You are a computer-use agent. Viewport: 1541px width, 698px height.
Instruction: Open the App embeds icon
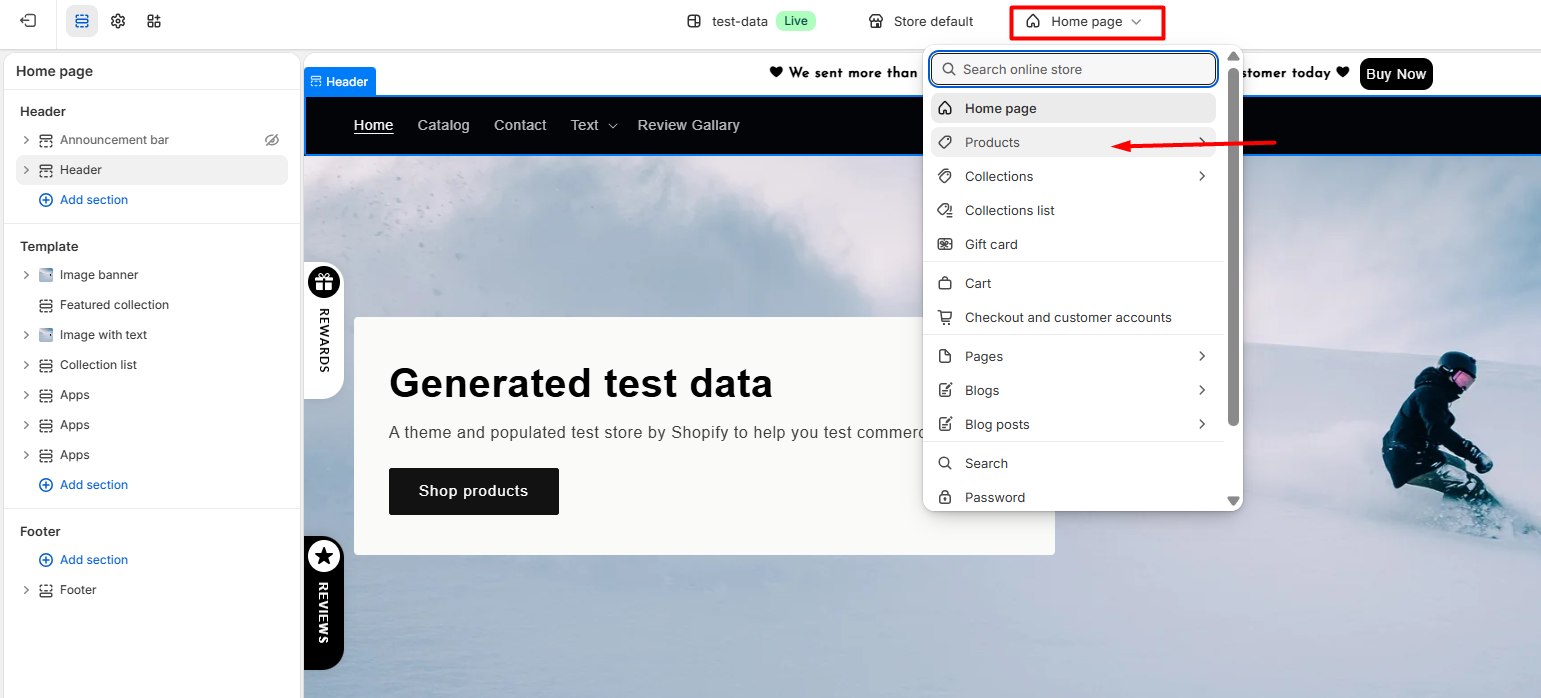pos(153,21)
